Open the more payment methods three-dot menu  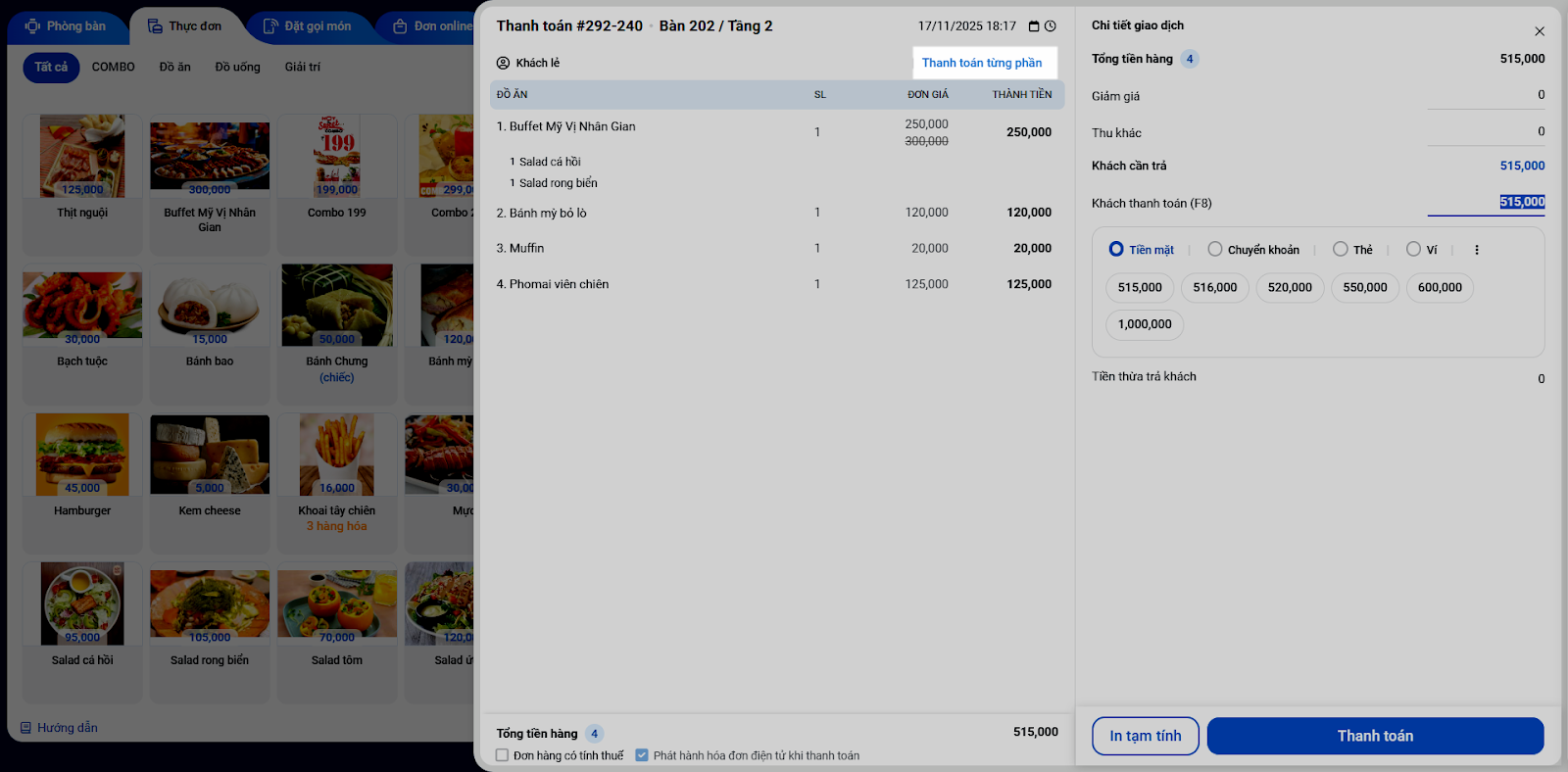[x=1477, y=250]
